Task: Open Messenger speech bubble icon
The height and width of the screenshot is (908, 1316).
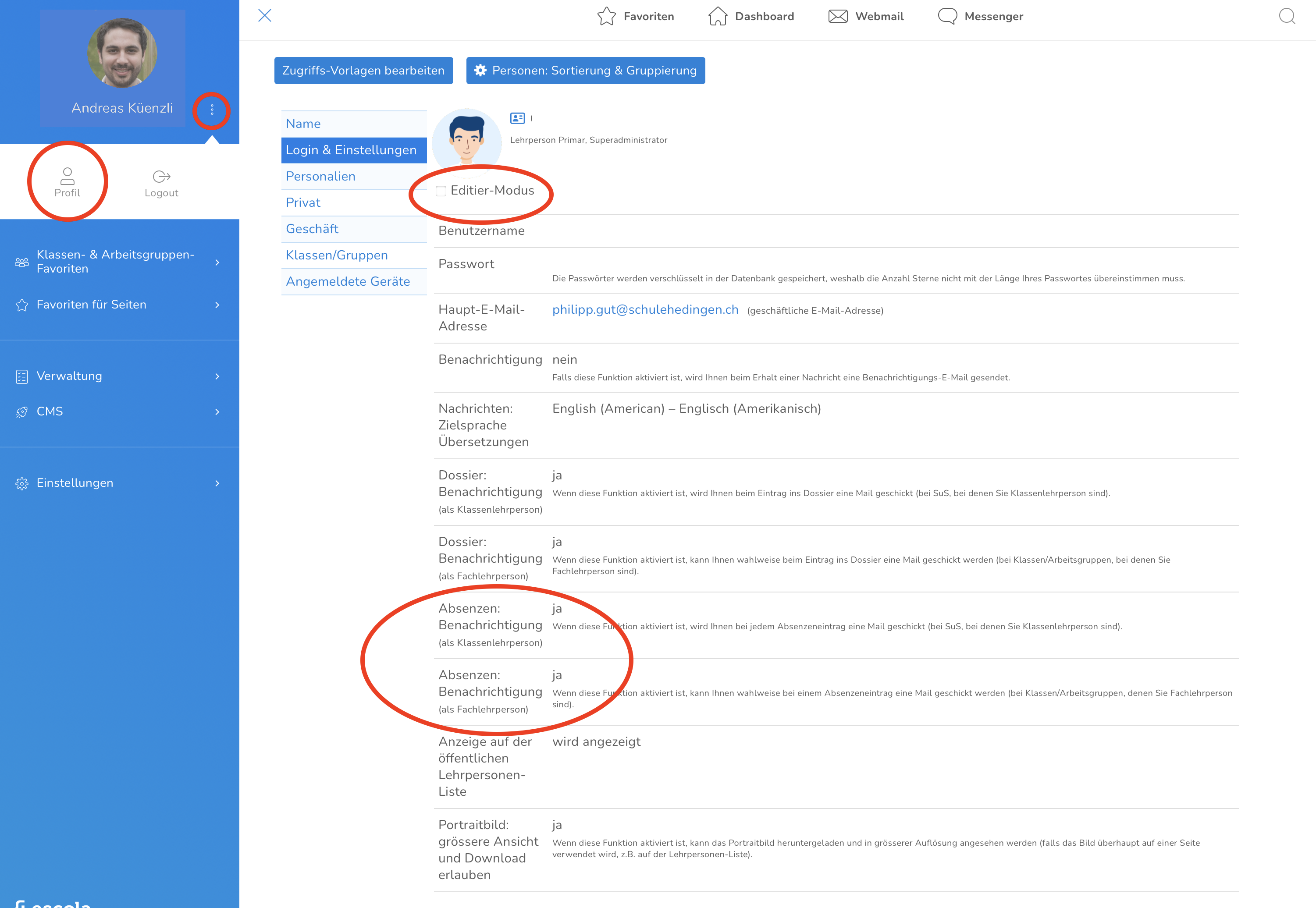Action: pyautogui.click(x=947, y=16)
